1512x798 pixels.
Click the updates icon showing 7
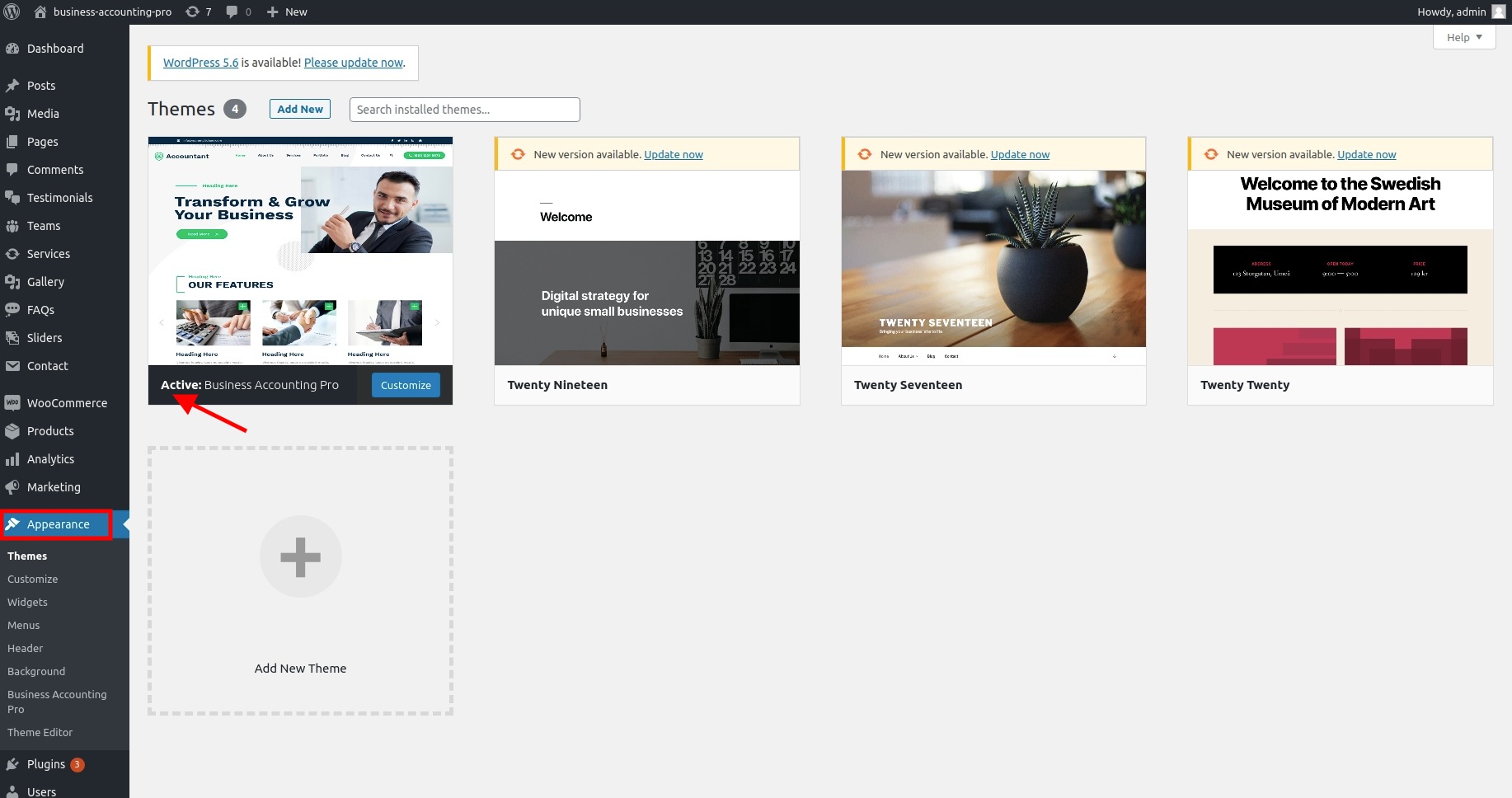[x=192, y=12]
